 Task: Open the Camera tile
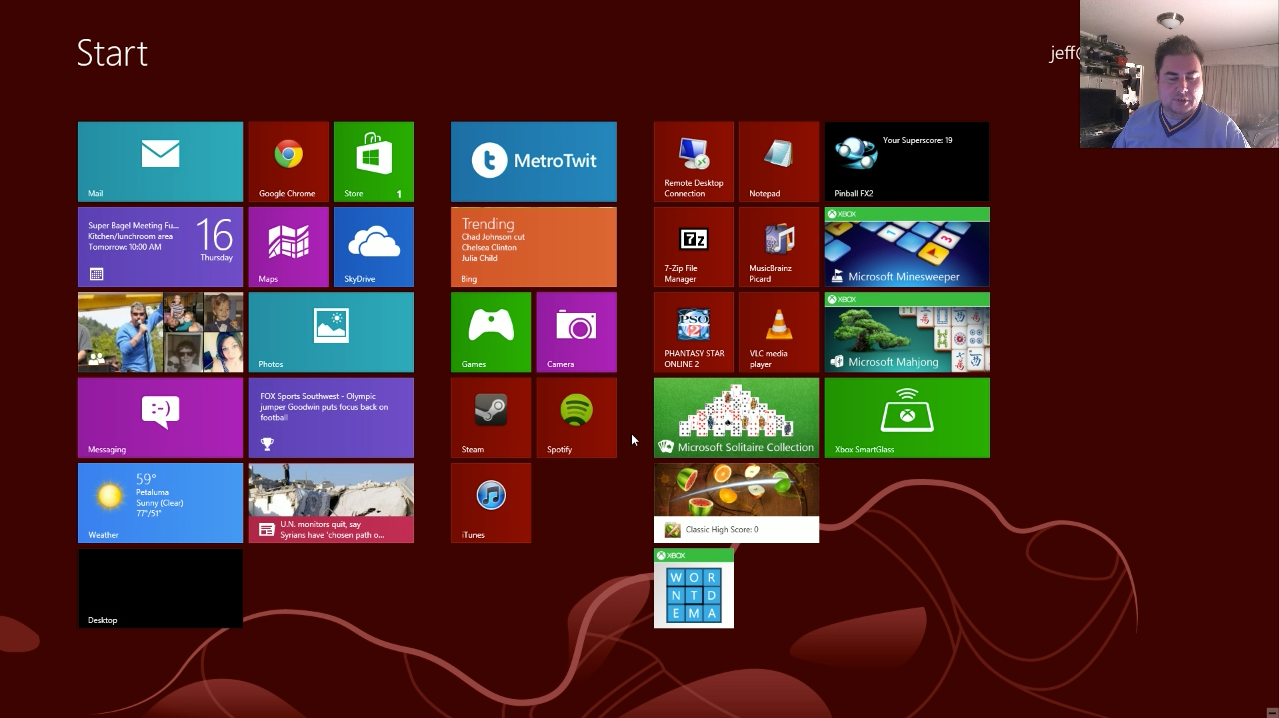coord(576,332)
